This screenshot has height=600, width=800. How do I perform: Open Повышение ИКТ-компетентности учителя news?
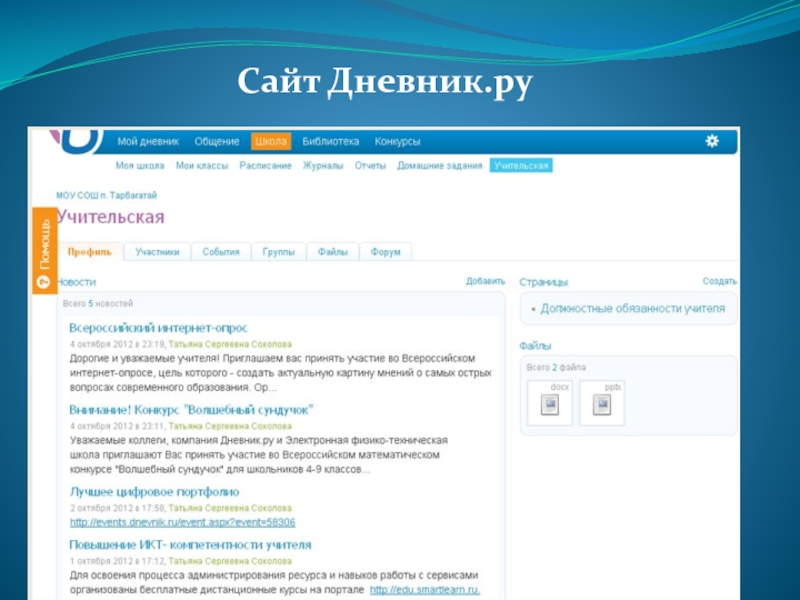click(190, 544)
